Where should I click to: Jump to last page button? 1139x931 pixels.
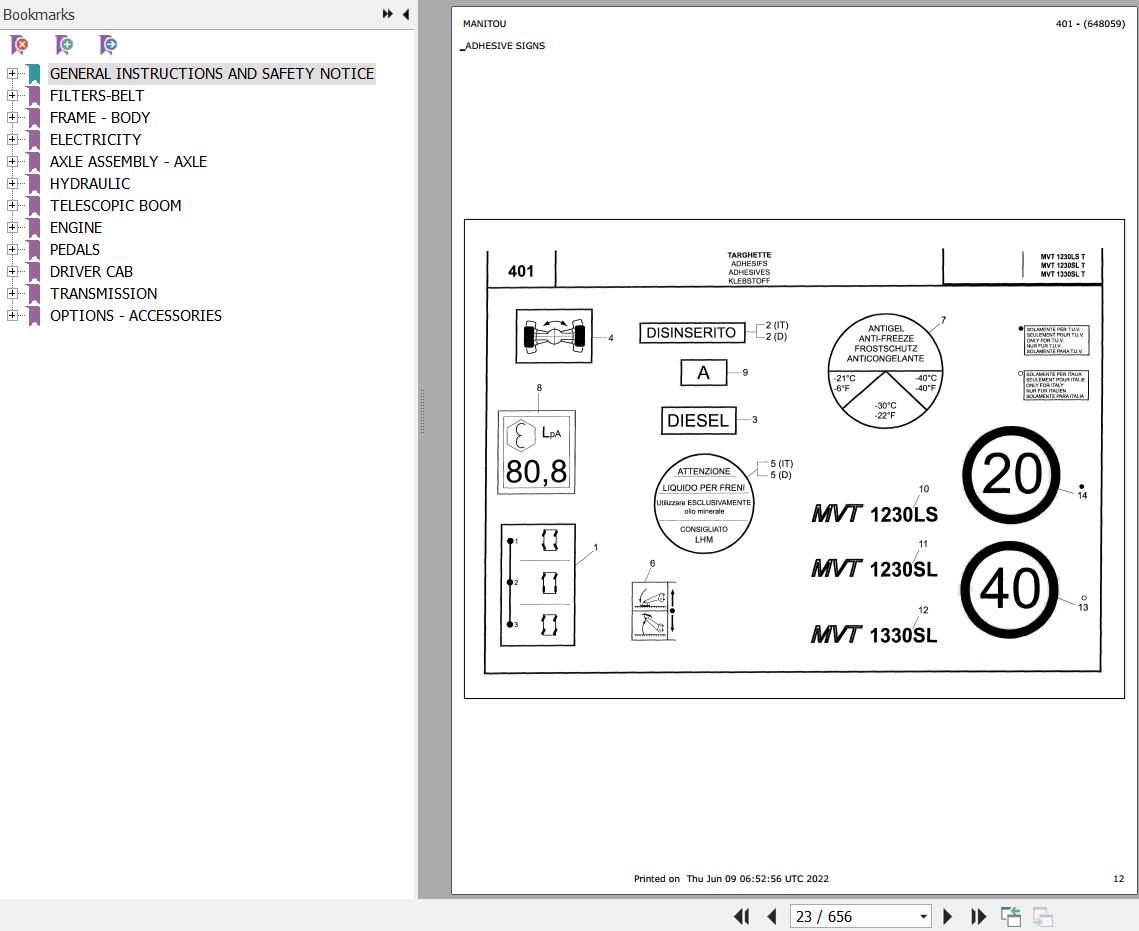click(978, 916)
